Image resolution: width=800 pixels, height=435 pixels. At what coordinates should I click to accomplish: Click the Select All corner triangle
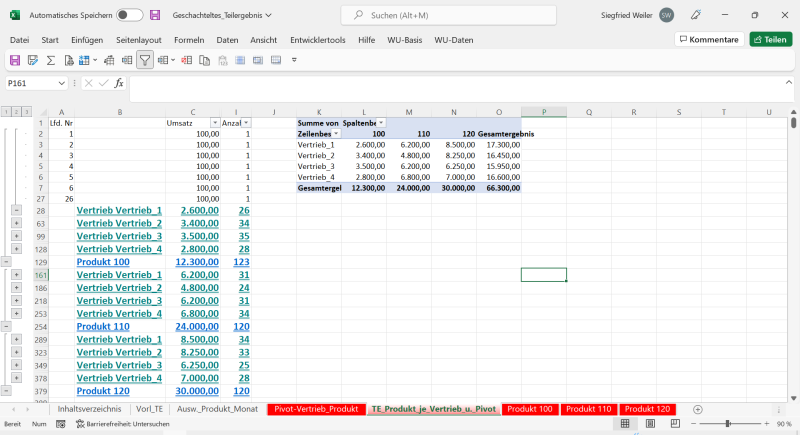pyautogui.click(x=43, y=112)
